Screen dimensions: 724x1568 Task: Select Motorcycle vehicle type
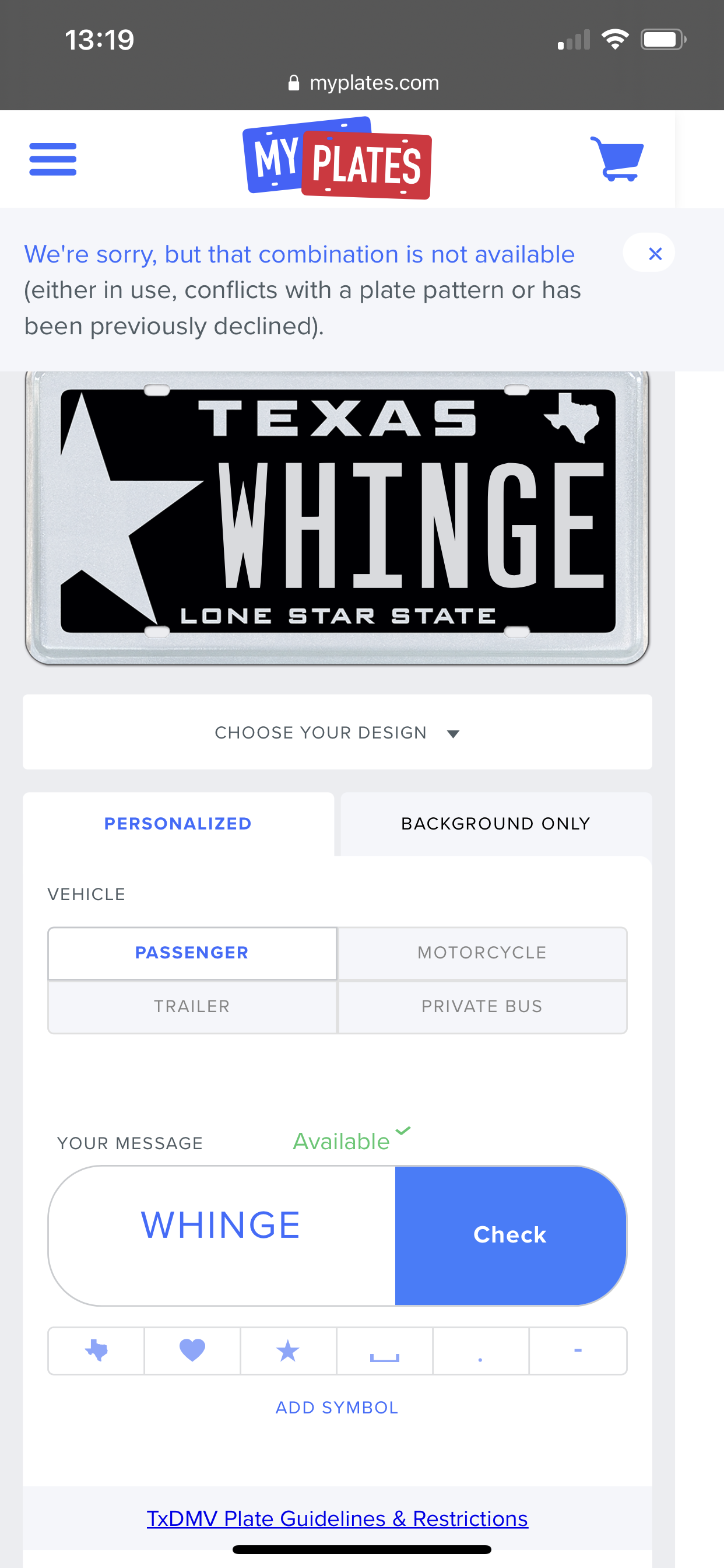pyautogui.click(x=482, y=953)
